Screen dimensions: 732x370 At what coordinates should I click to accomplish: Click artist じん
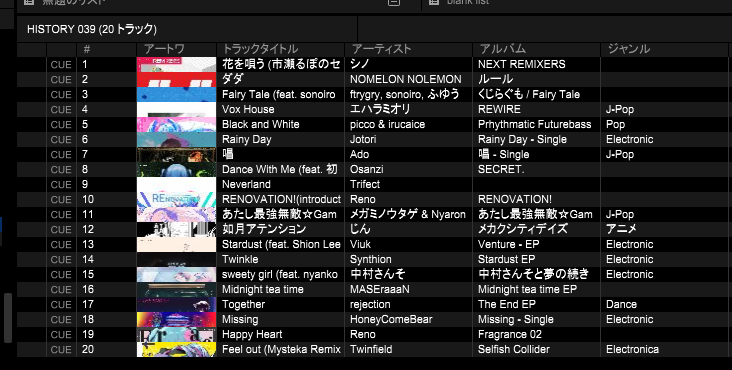click(360, 229)
